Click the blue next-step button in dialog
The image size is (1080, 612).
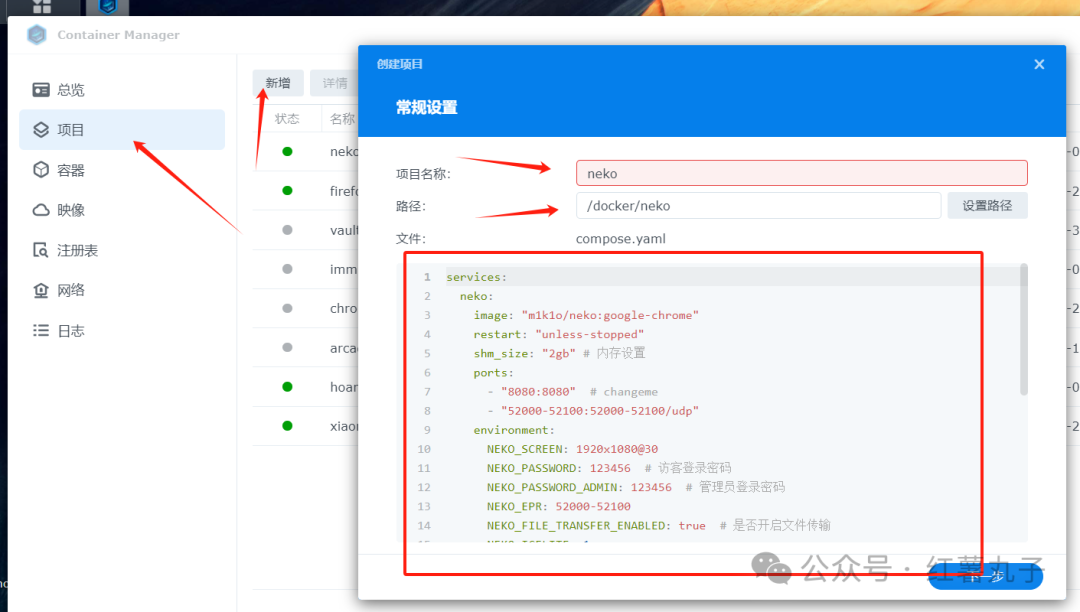click(x=986, y=576)
